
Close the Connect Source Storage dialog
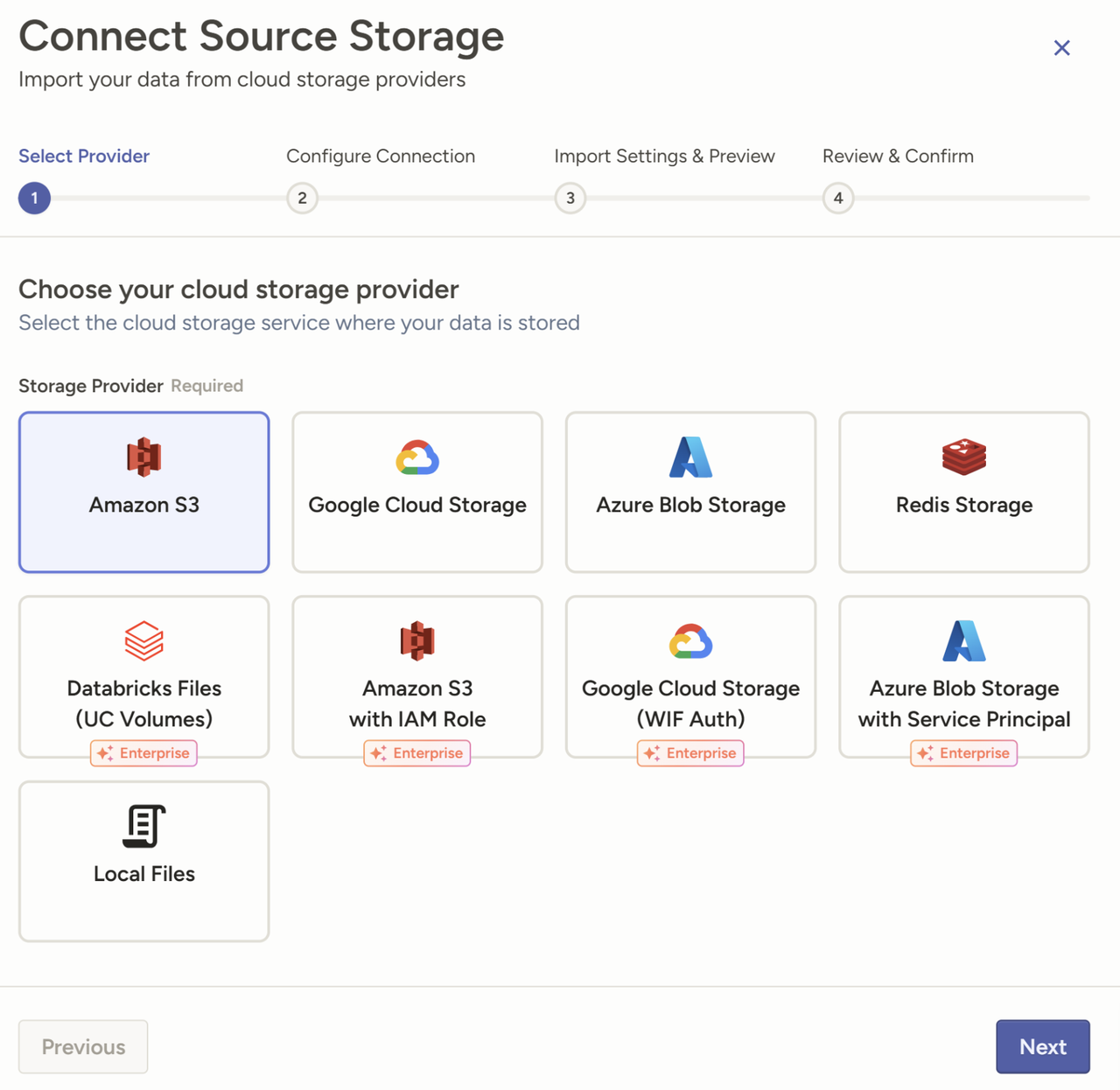(x=1061, y=48)
